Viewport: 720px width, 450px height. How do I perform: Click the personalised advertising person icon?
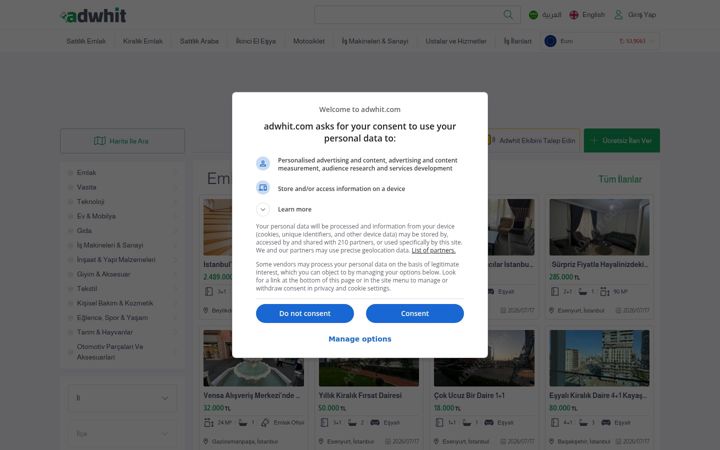pos(263,163)
